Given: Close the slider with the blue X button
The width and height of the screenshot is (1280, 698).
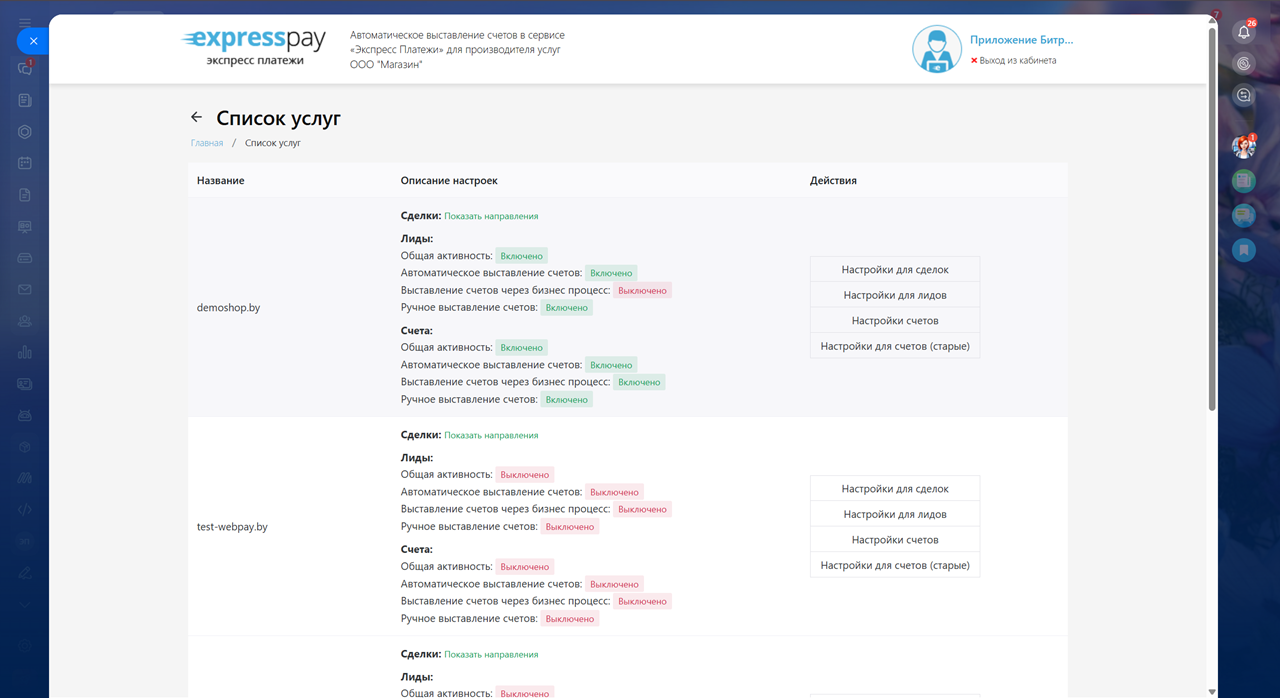Looking at the screenshot, I should click(33, 41).
